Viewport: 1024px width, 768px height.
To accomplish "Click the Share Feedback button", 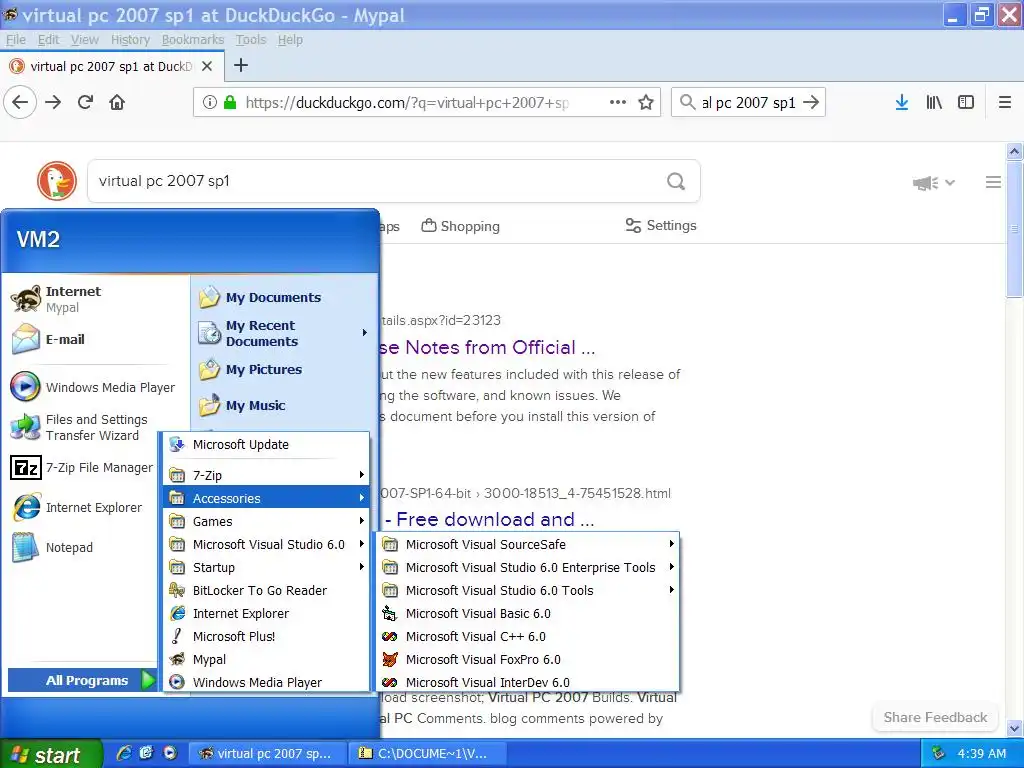I will coord(935,717).
